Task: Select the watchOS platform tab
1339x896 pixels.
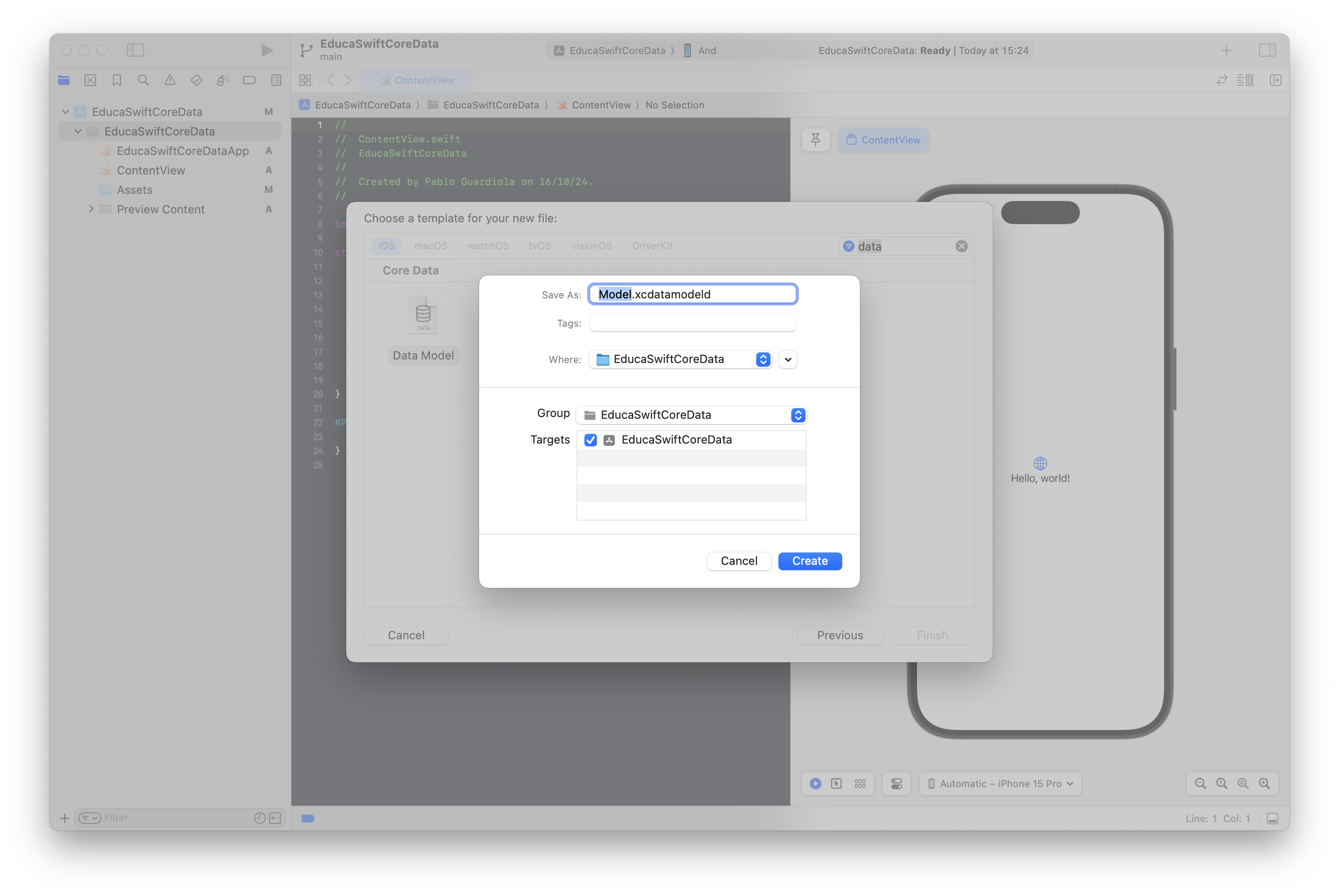Action: [x=488, y=246]
